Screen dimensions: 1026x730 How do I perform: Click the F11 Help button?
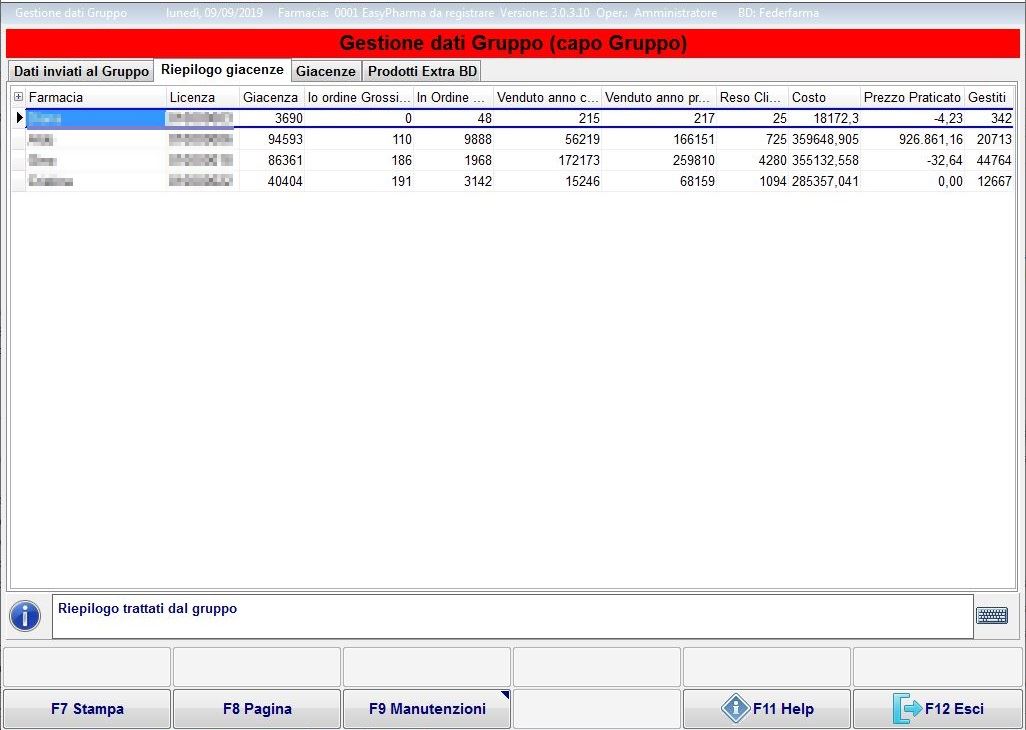pyautogui.click(x=767, y=709)
